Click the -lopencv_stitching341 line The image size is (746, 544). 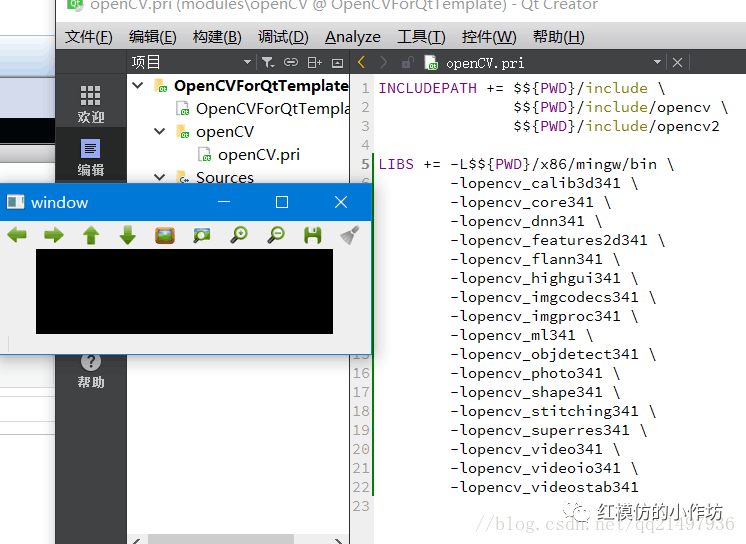click(544, 411)
